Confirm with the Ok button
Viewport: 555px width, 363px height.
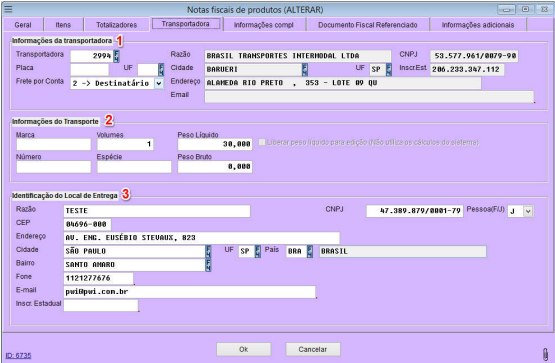tap(244, 349)
